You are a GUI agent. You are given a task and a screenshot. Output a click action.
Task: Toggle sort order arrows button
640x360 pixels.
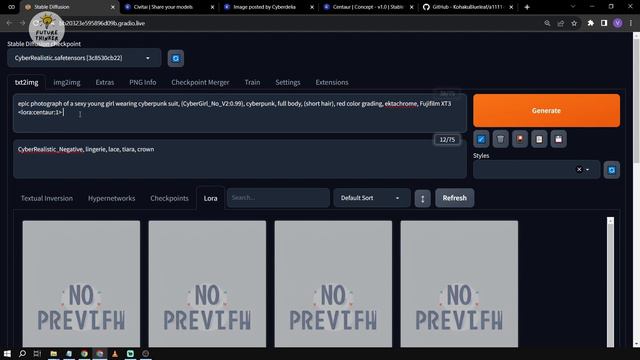(x=422, y=198)
